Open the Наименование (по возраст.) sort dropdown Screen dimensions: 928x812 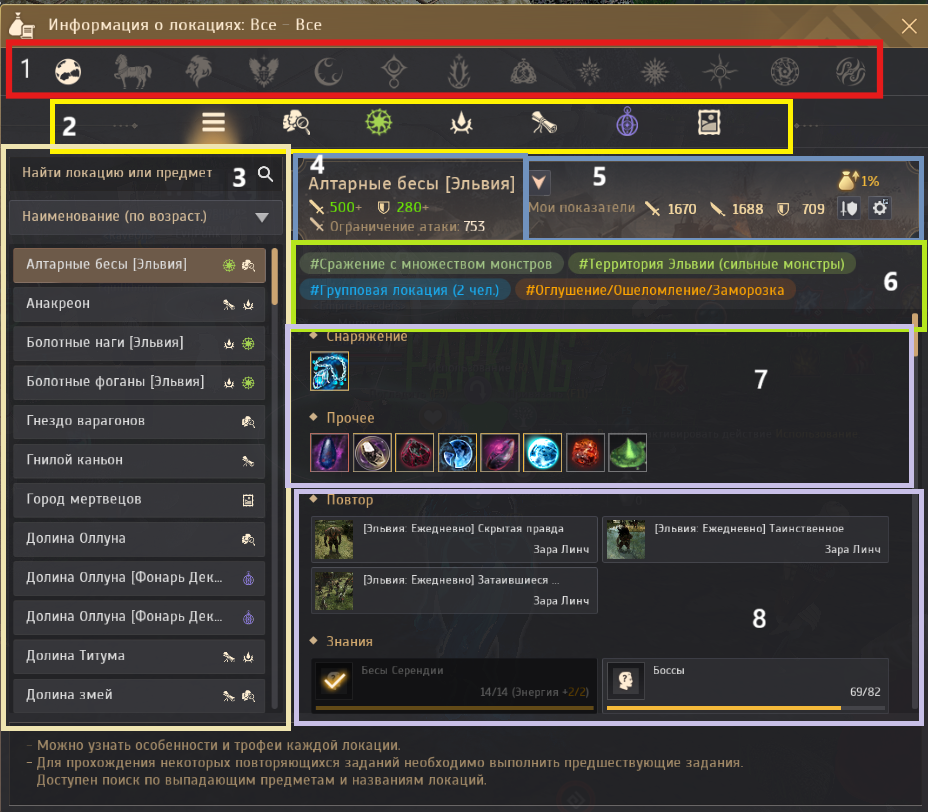tap(146, 217)
